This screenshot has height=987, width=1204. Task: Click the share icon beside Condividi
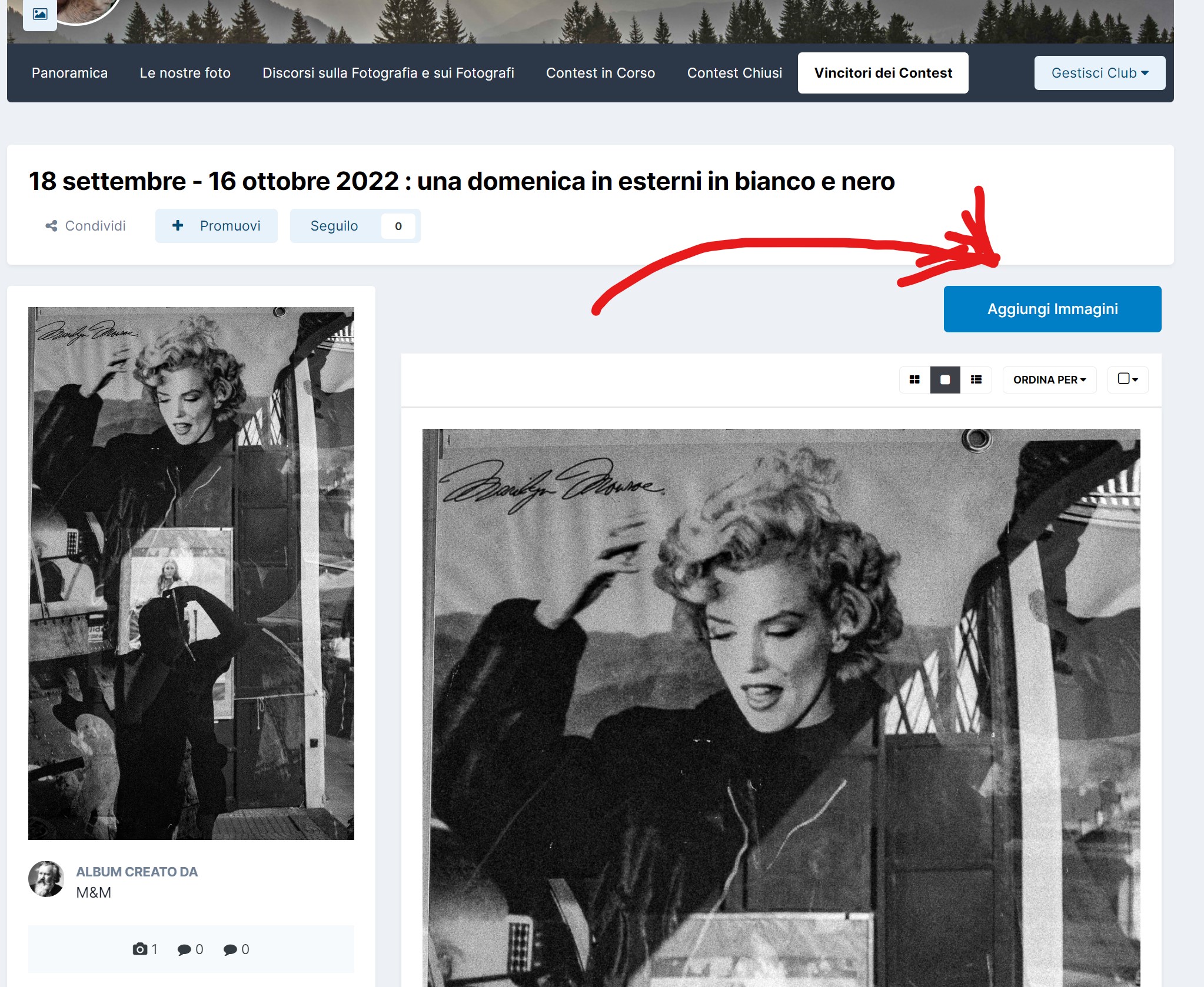(52, 226)
